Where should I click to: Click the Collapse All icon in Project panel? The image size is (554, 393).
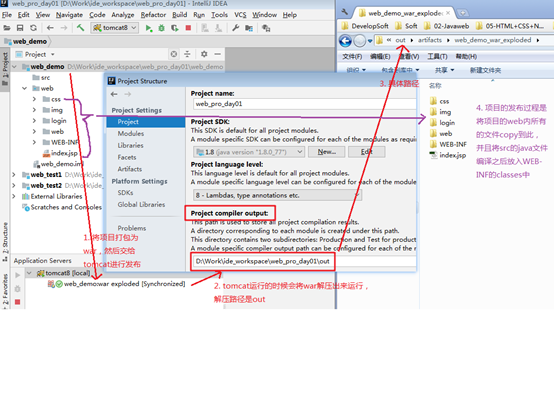point(187,54)
